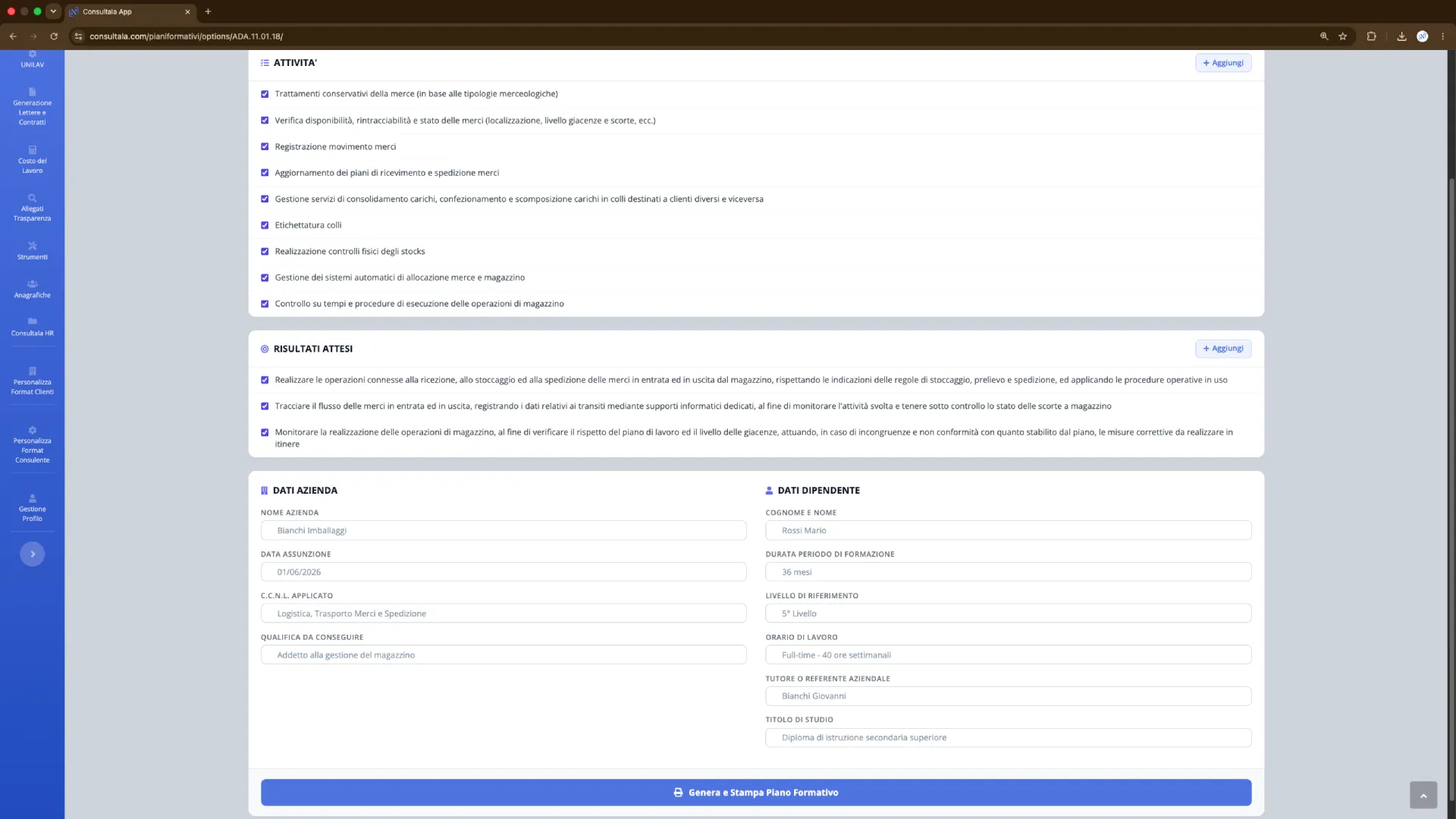The width and height of the screenshot is (1456, 819).
Task: Add a new Risultati Attesi item
Action: (1223, 349)
